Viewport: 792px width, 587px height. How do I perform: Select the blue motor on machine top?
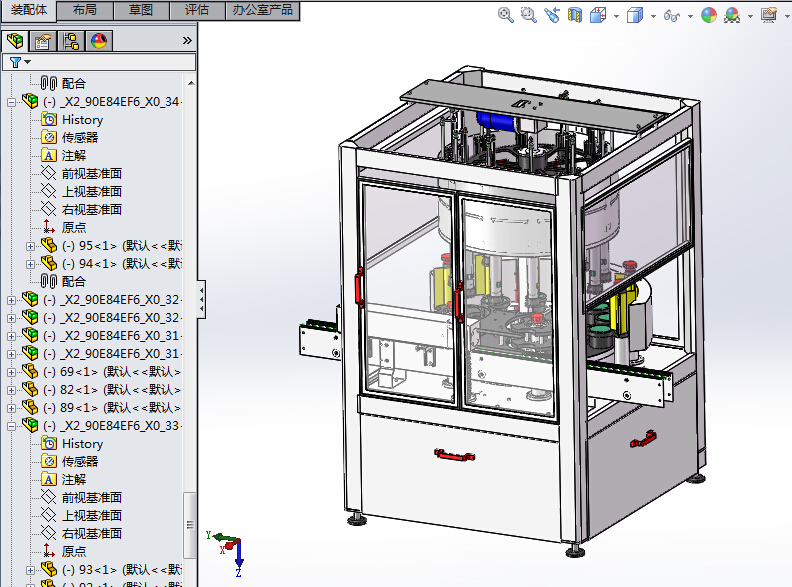496,122
